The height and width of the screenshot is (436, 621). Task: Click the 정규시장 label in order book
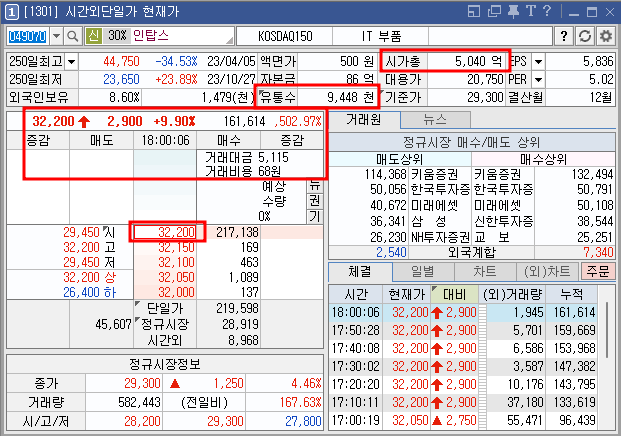(165, 324)
